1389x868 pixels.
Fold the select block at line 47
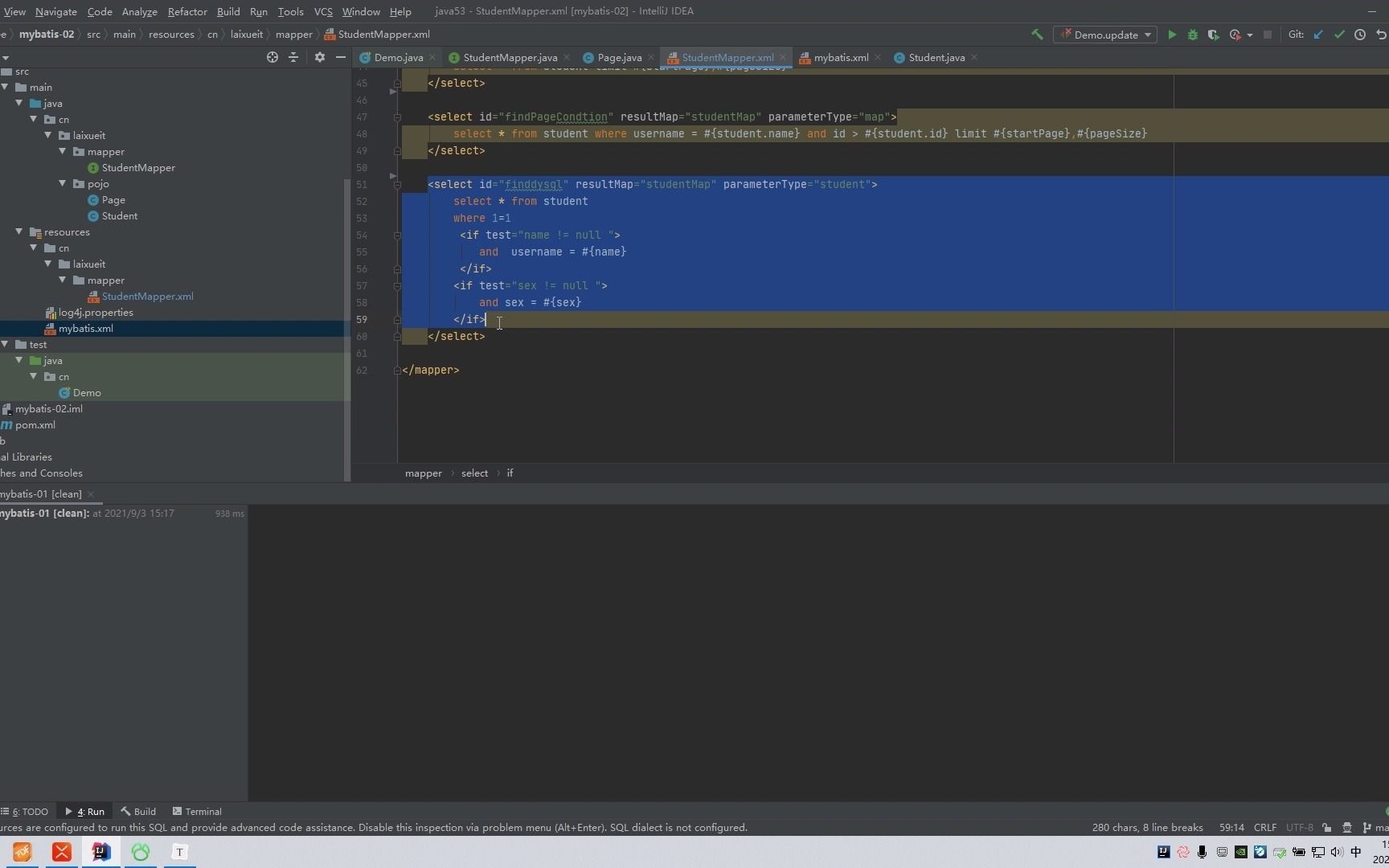[x=397, y=117]
